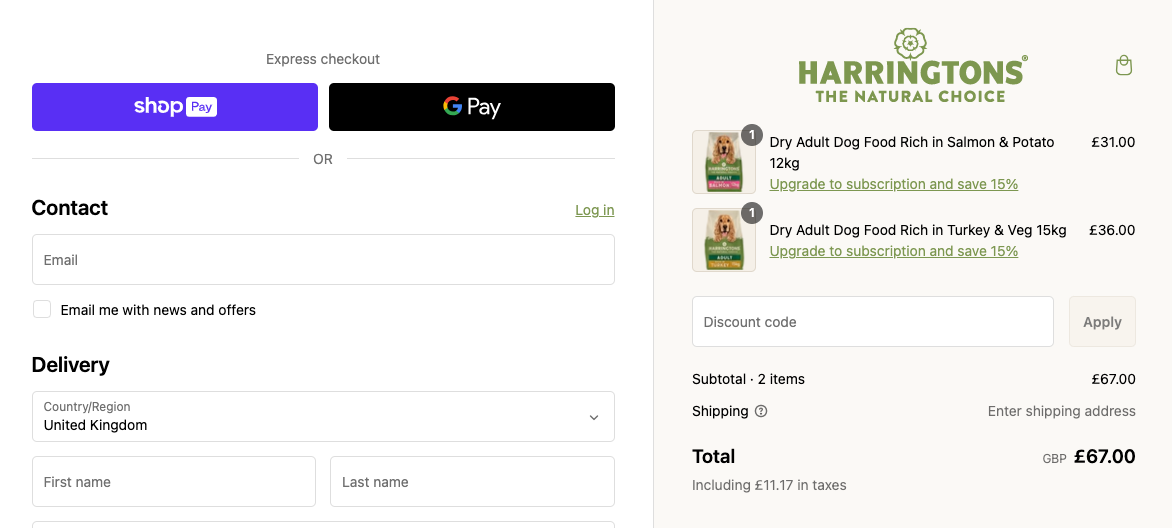
Task: Upgrade Salmon & Potato to subscription
Action: (x=894, y=184)
